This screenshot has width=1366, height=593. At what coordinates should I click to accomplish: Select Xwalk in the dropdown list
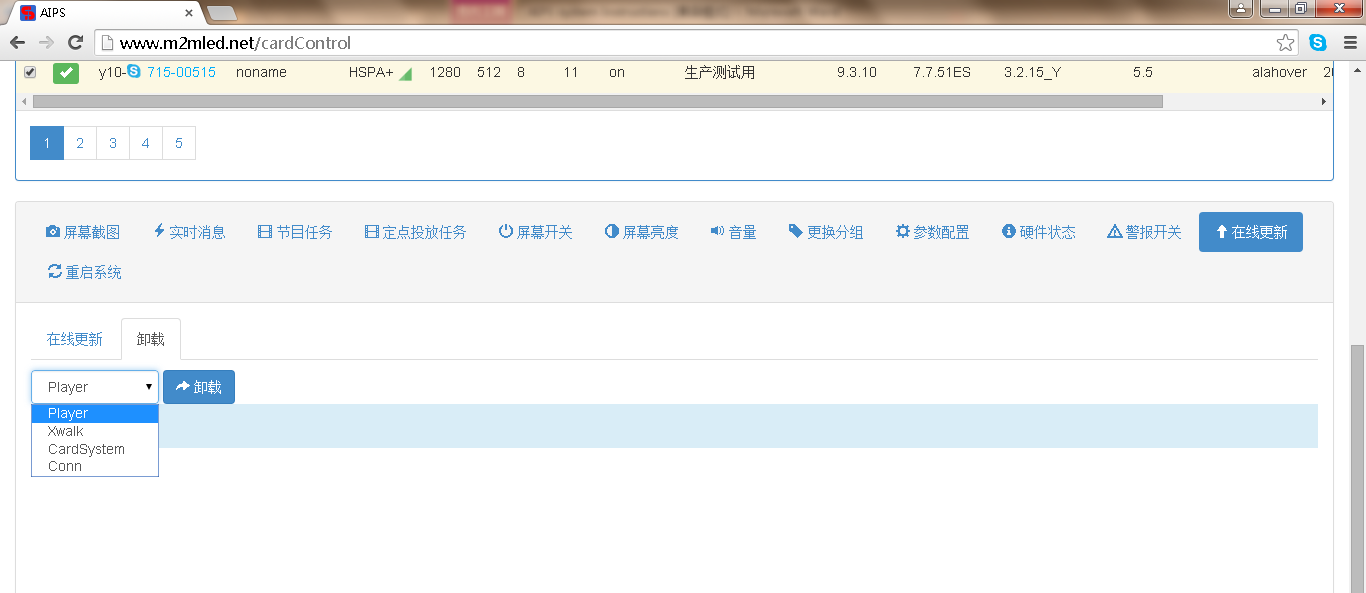pos(95,431)
